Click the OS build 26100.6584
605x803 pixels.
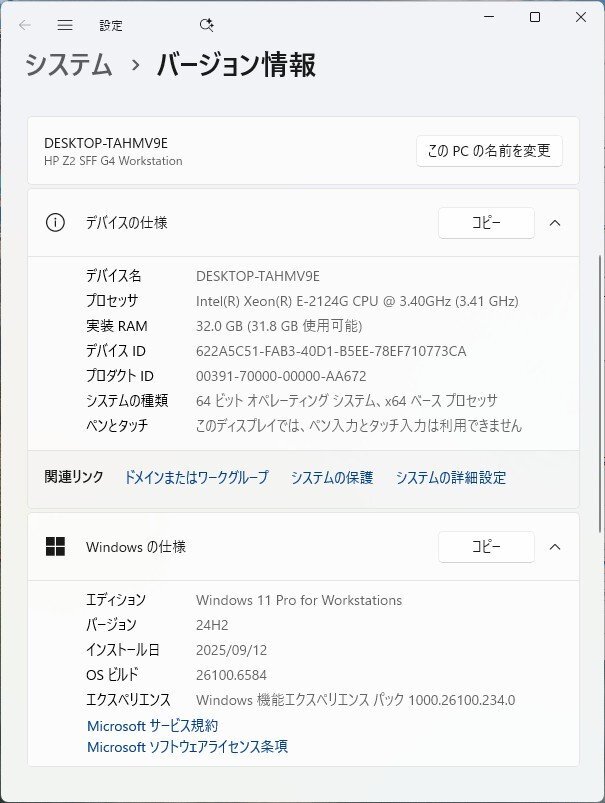[x=231, y=675]
